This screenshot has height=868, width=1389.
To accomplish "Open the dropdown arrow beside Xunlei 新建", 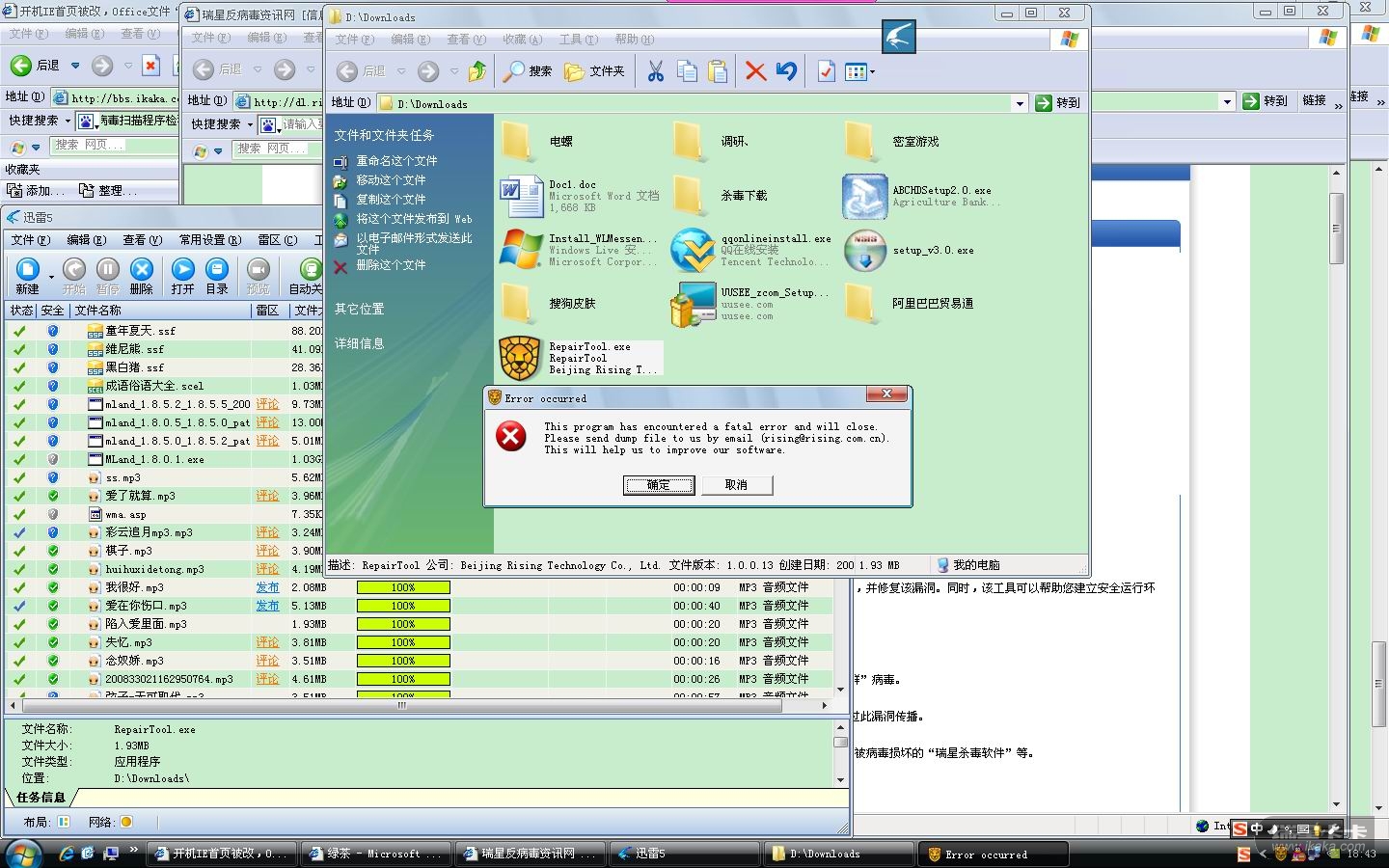I will [x=50, y=277].
